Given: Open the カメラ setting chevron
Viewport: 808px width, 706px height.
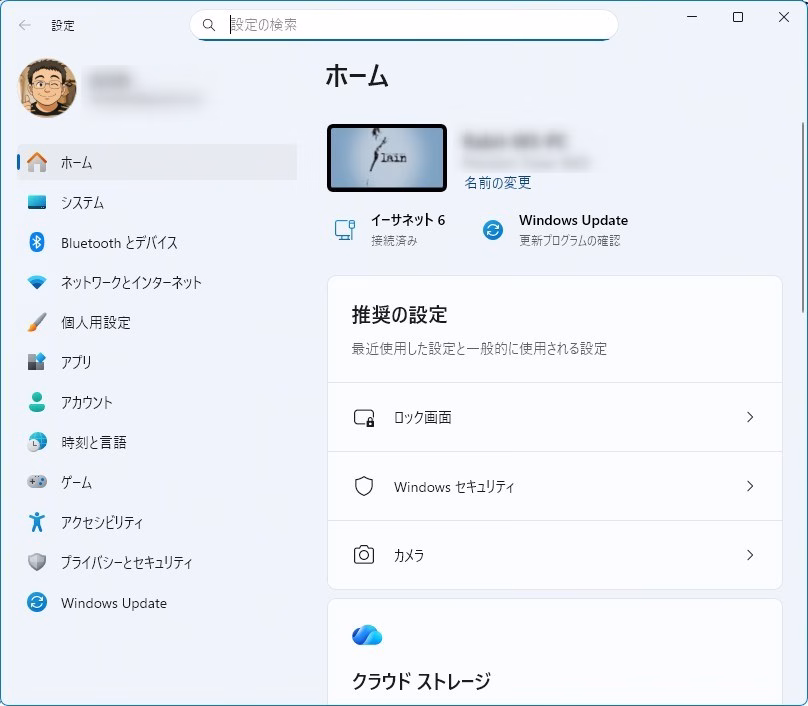Looking at the screenshot, I should 750,555.
